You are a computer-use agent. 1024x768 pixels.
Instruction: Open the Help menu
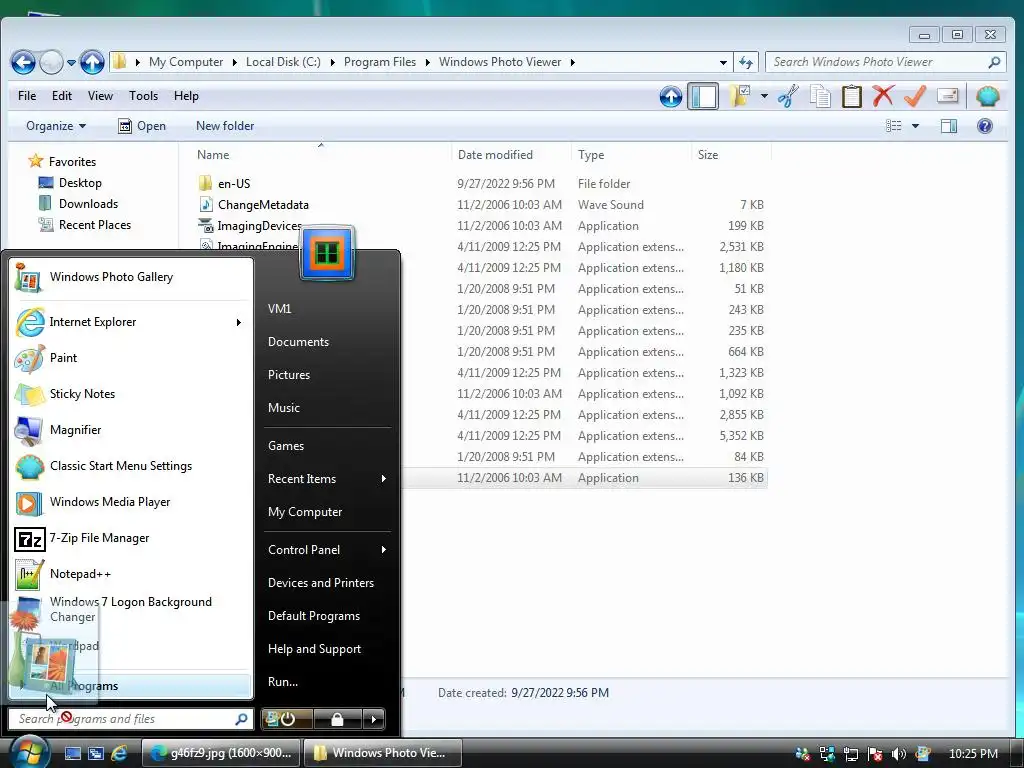[186, 96]
